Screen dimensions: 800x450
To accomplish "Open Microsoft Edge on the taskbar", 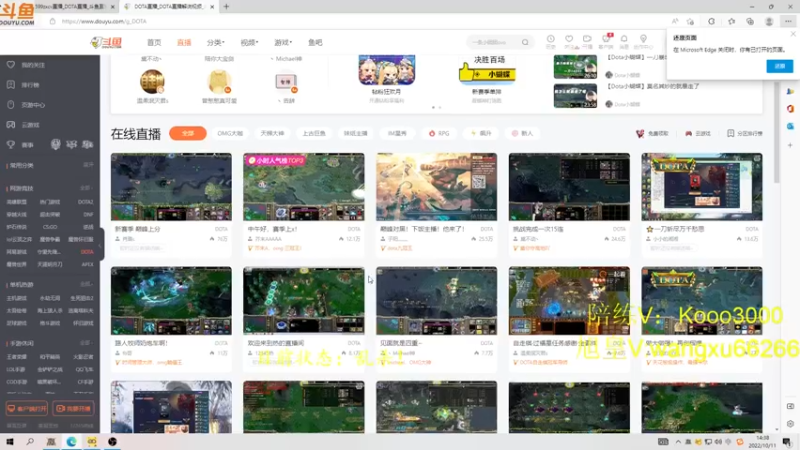I will click(71, 442).
